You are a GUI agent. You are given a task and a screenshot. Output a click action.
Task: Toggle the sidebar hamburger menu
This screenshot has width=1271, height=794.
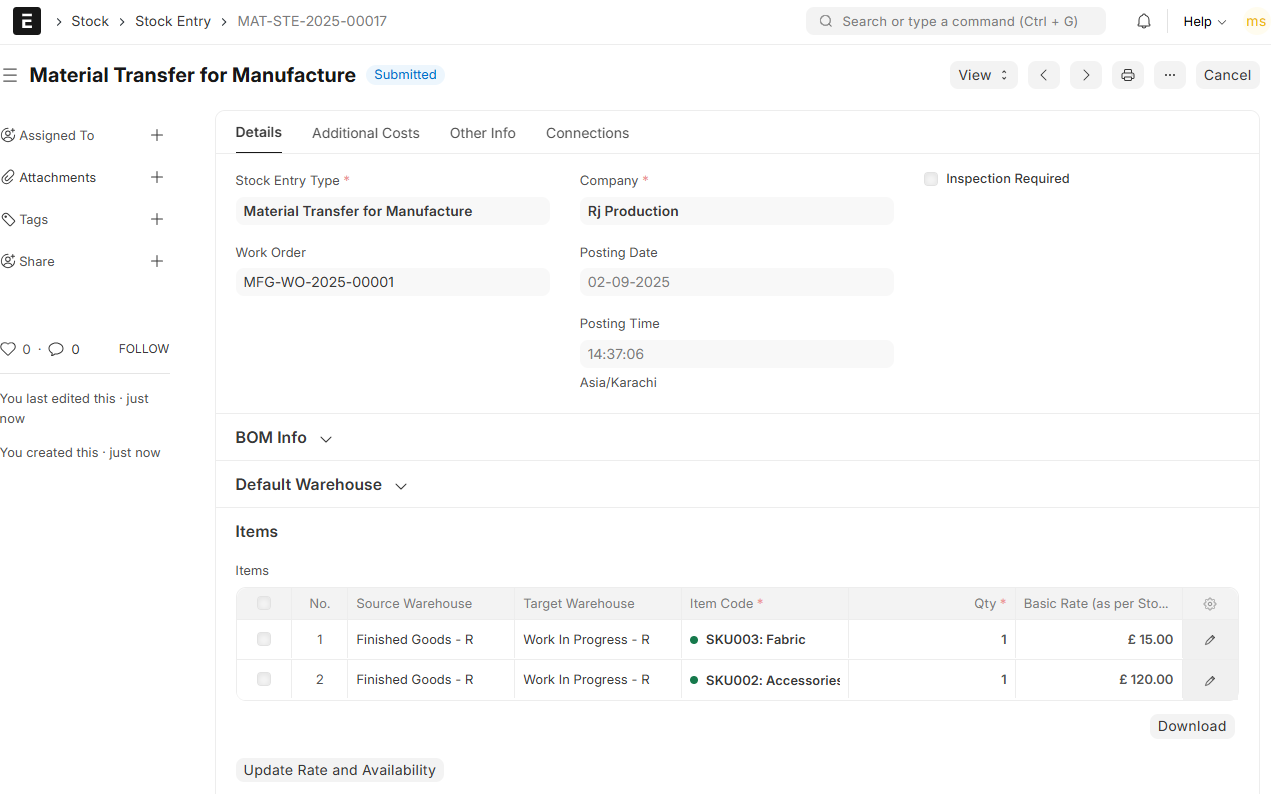10,75
